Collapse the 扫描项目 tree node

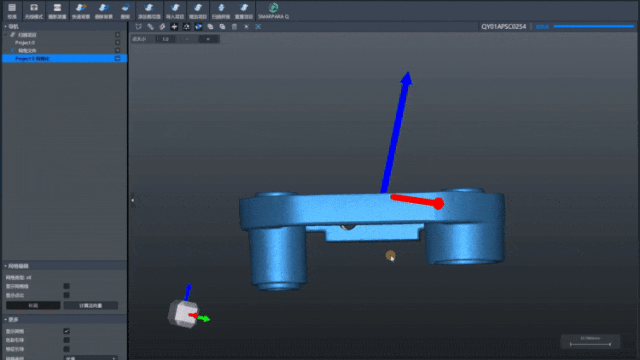click(x=6, y=35)
